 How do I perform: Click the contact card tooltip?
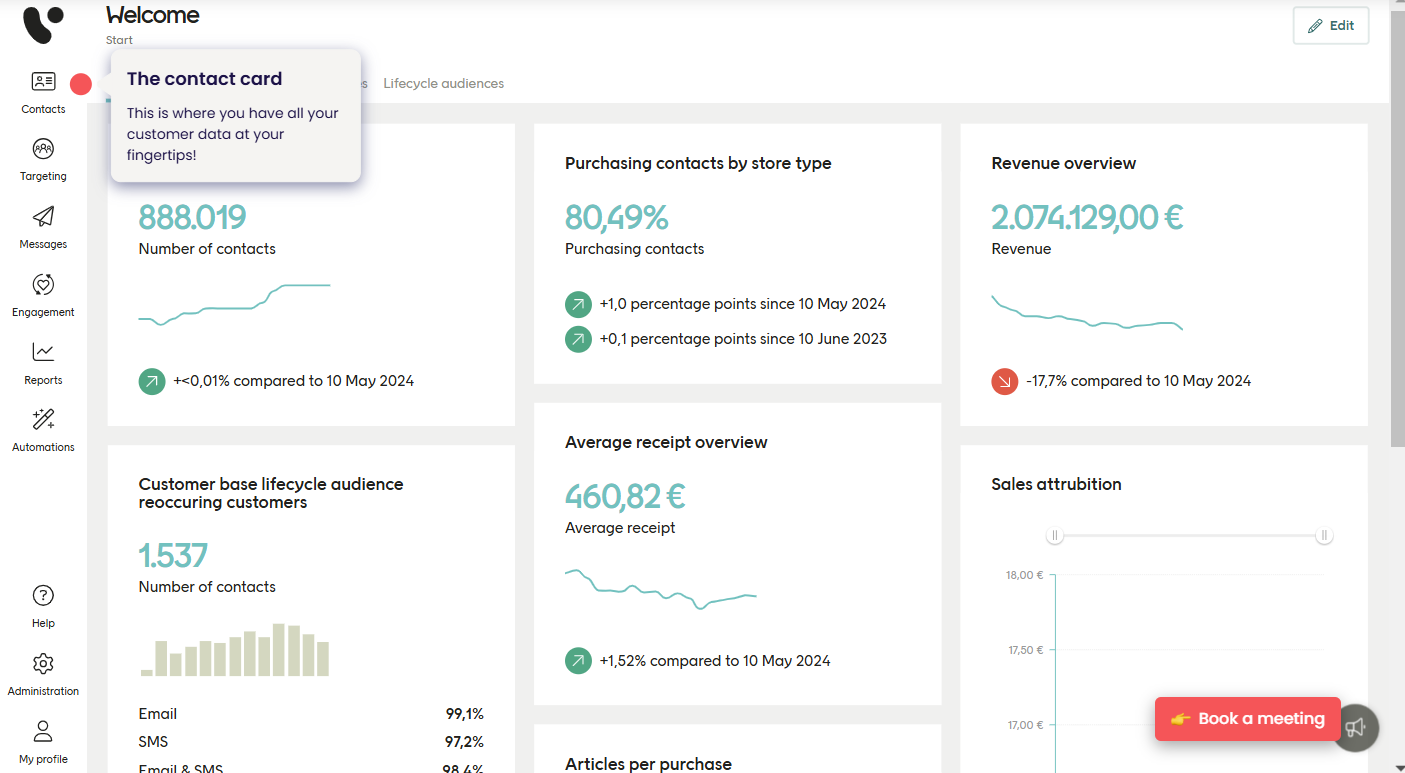[235, 115]
